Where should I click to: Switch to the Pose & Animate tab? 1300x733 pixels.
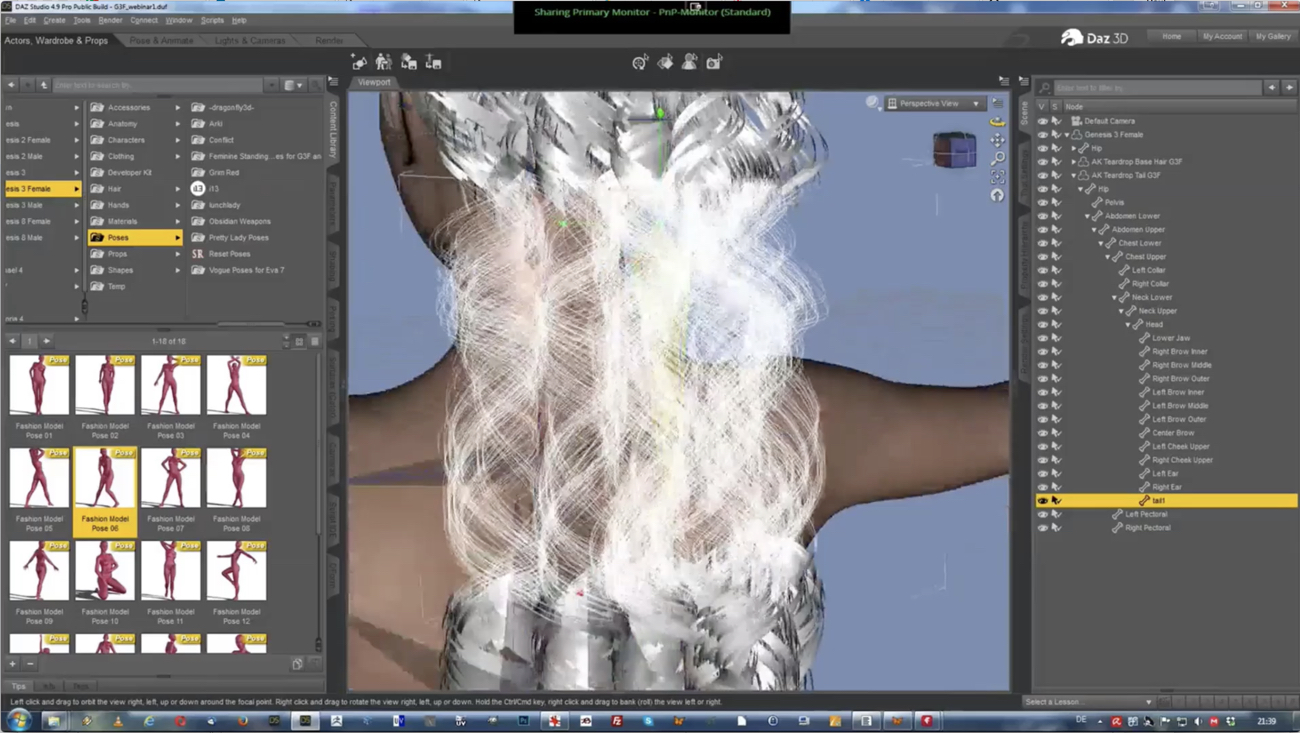tap(160, 41)
